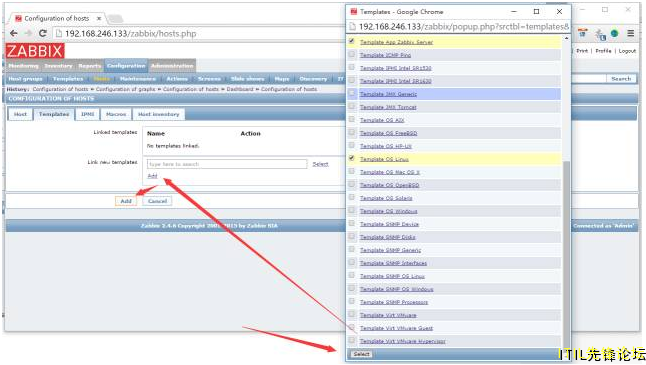Click the green globe extension icon
This screenshot has height=365, width=646.
(614, 34)
